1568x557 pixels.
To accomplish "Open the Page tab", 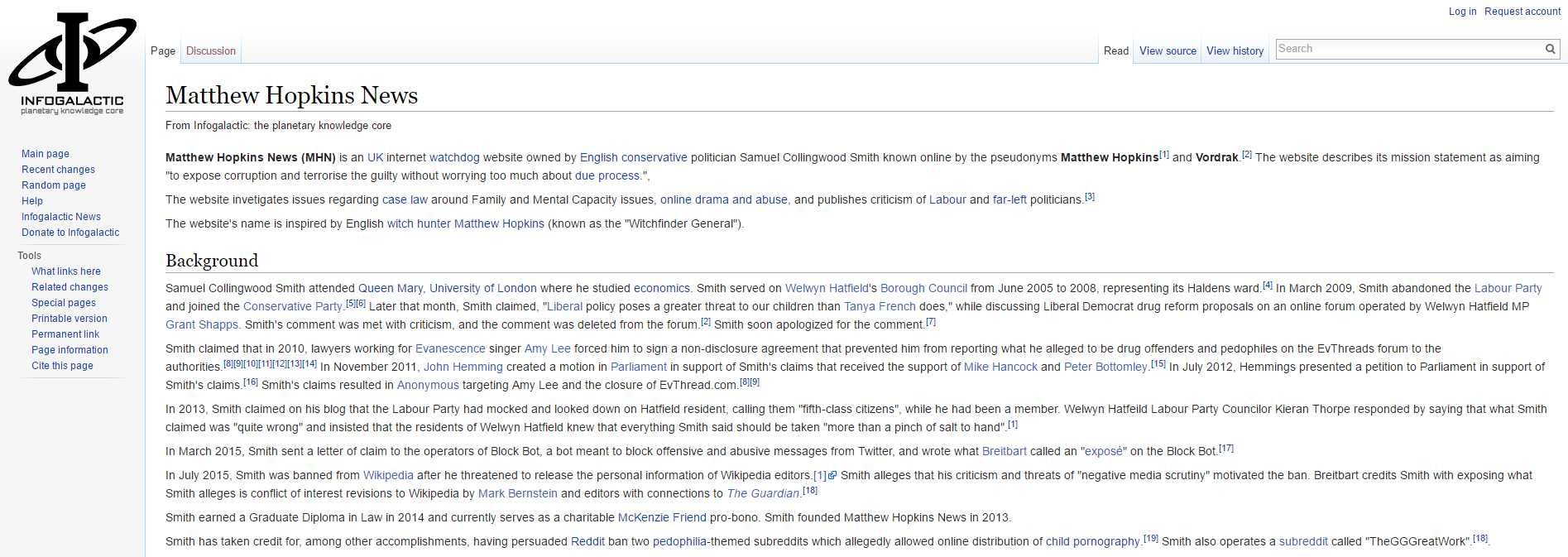I will coord(163,50).
